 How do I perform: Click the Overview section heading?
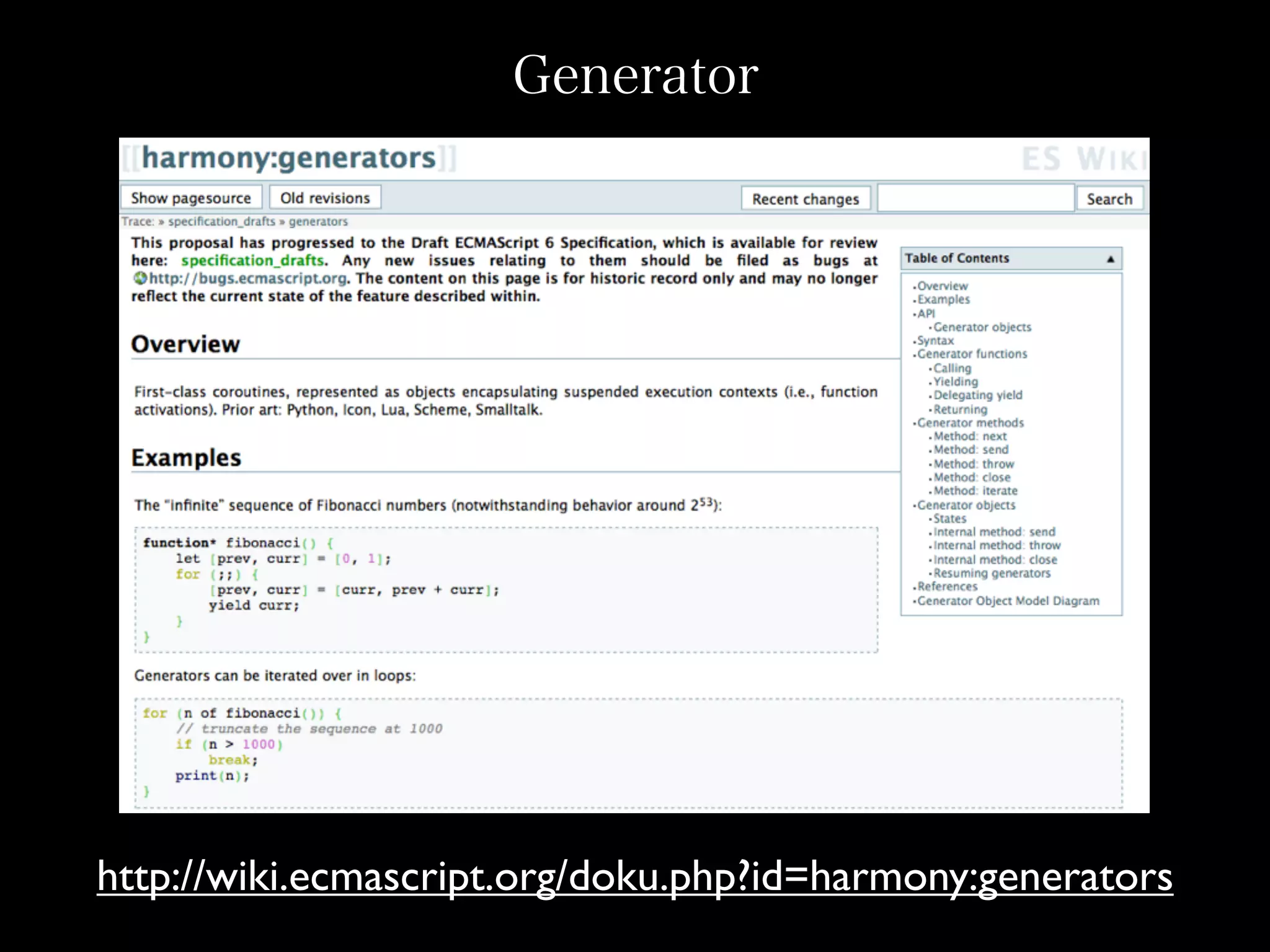185,344
